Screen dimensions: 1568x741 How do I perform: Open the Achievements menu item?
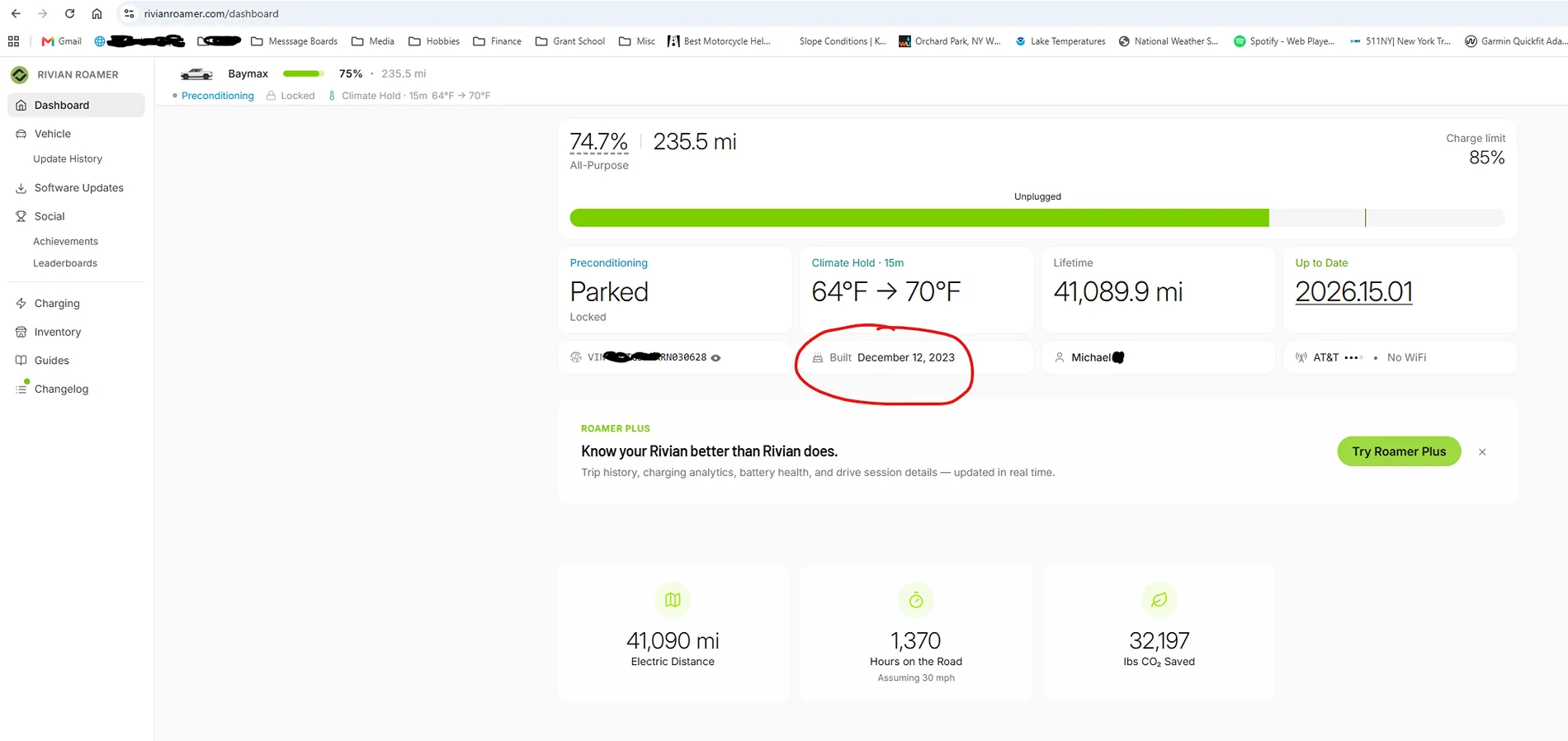[65, 242]
